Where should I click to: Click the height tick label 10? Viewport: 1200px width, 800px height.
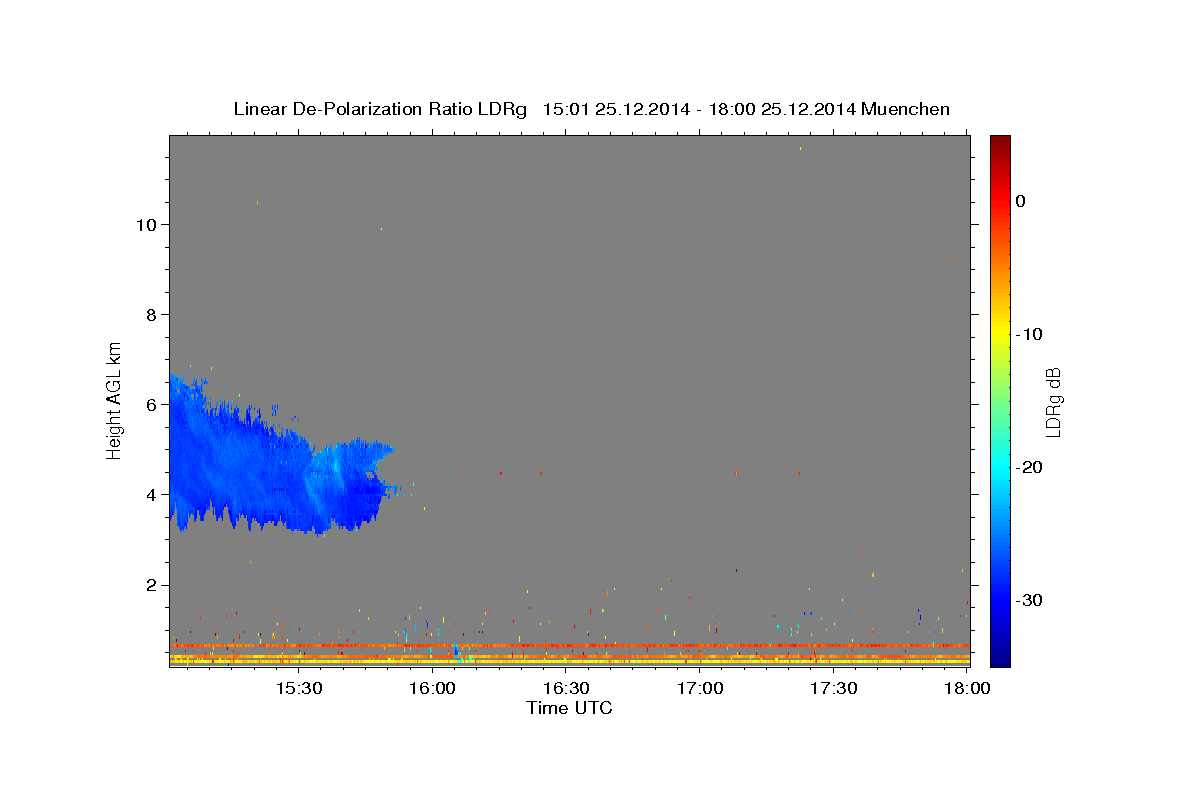[x=146, y=224]
